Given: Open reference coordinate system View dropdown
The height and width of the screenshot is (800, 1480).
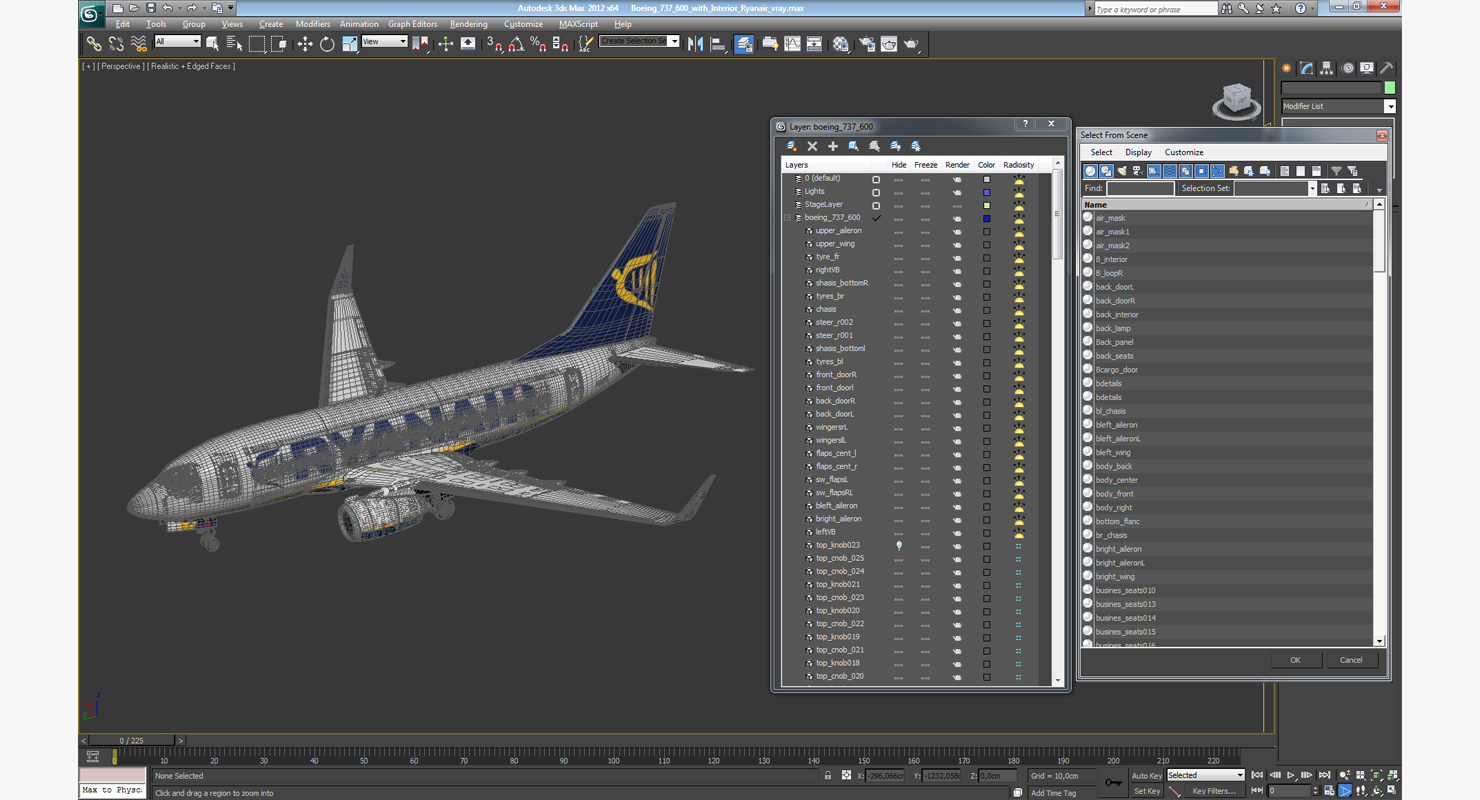Looking at the screenshot, I should coord(384,42).
